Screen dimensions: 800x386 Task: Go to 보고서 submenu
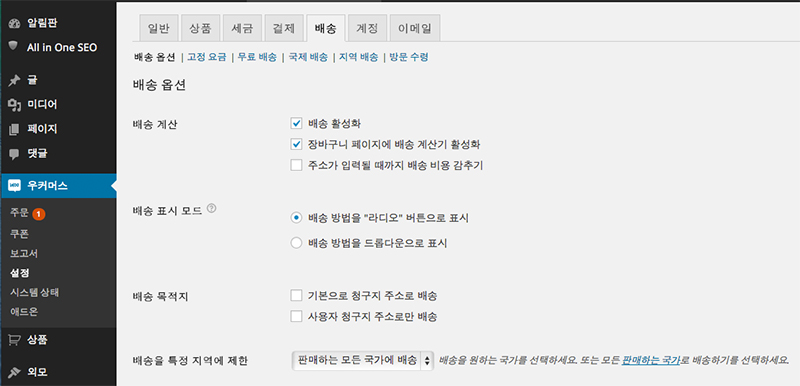(23, 253)
